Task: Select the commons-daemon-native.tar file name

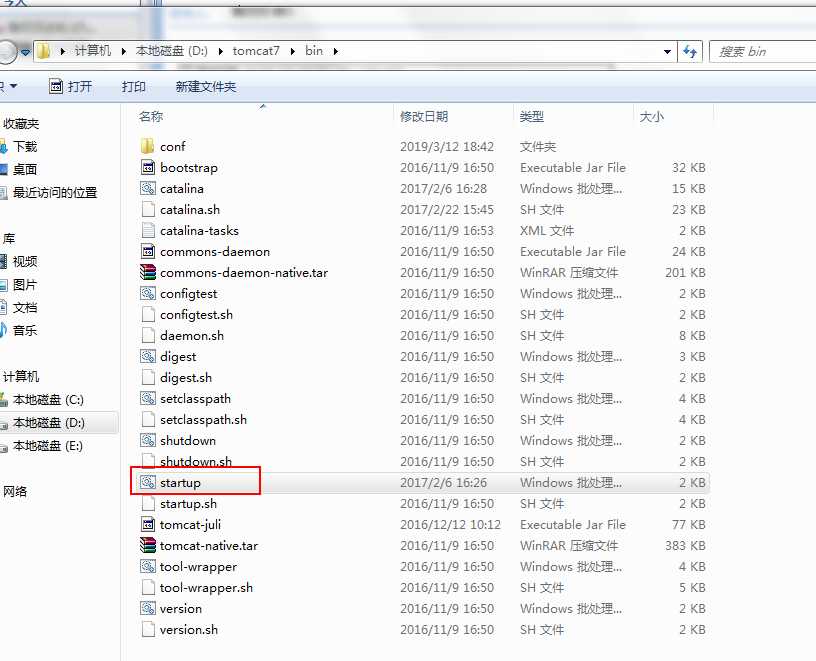Action: click(244, 272)
